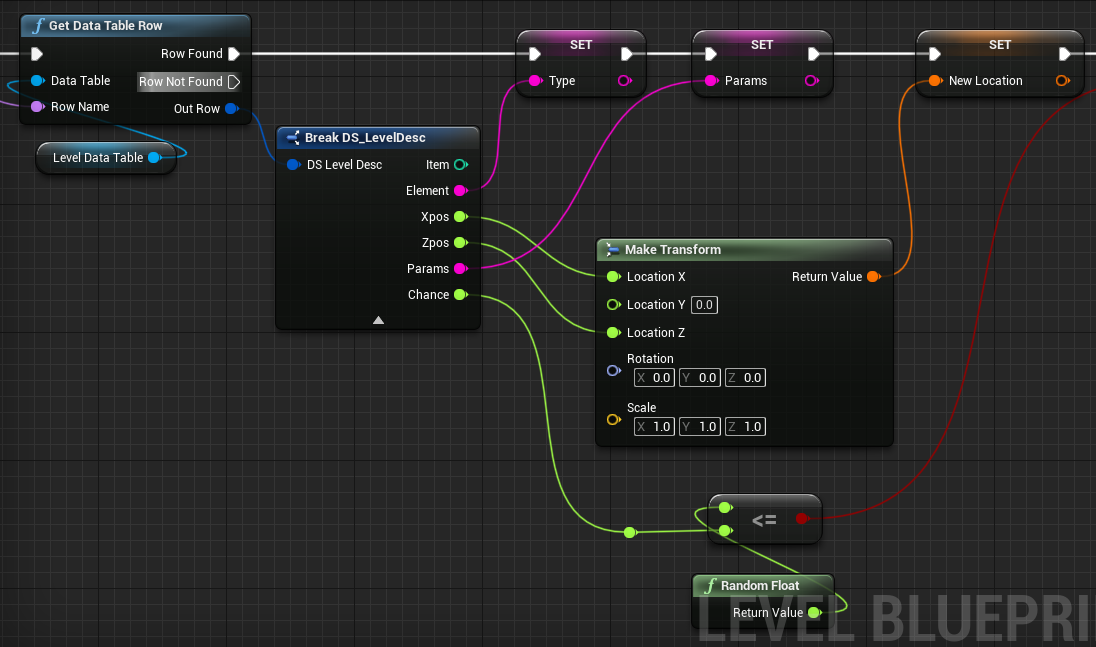1096x647 pixels.
Task: Click the Scale Z value field
Action: point(745,427)
